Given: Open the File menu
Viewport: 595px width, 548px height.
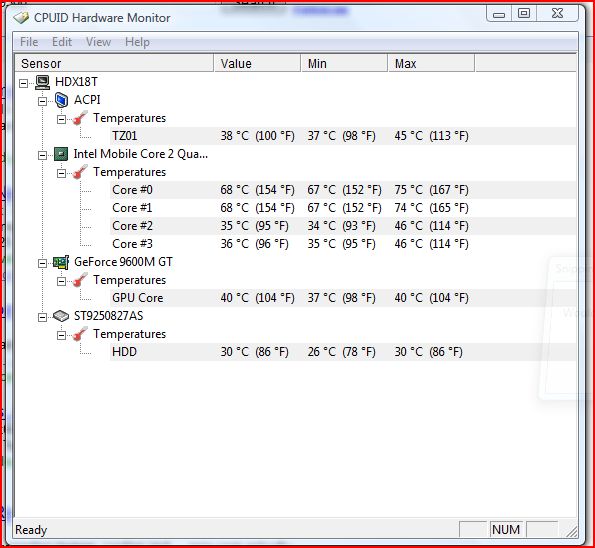Looking at the screenshot, I should pyautogui.click(x=29, y=42).
